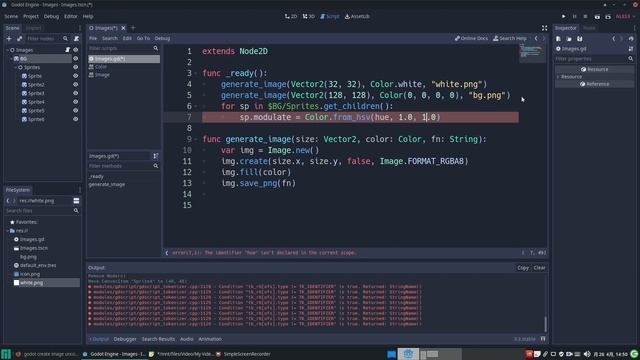Hide the Sprite2 node
Screen dimensions: 640x360
(x=76, y=85)
